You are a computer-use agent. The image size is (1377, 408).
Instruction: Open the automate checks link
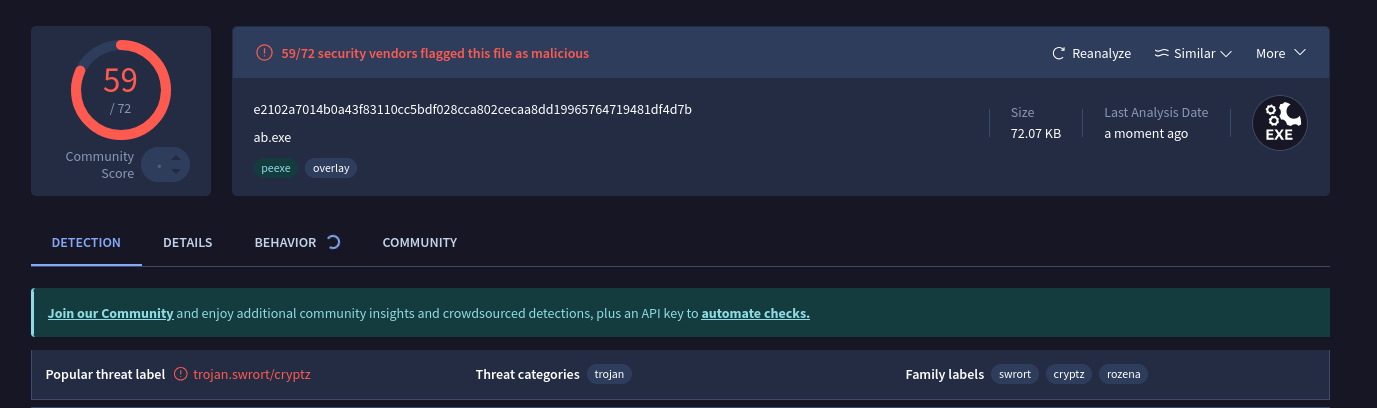pos(755,313)
